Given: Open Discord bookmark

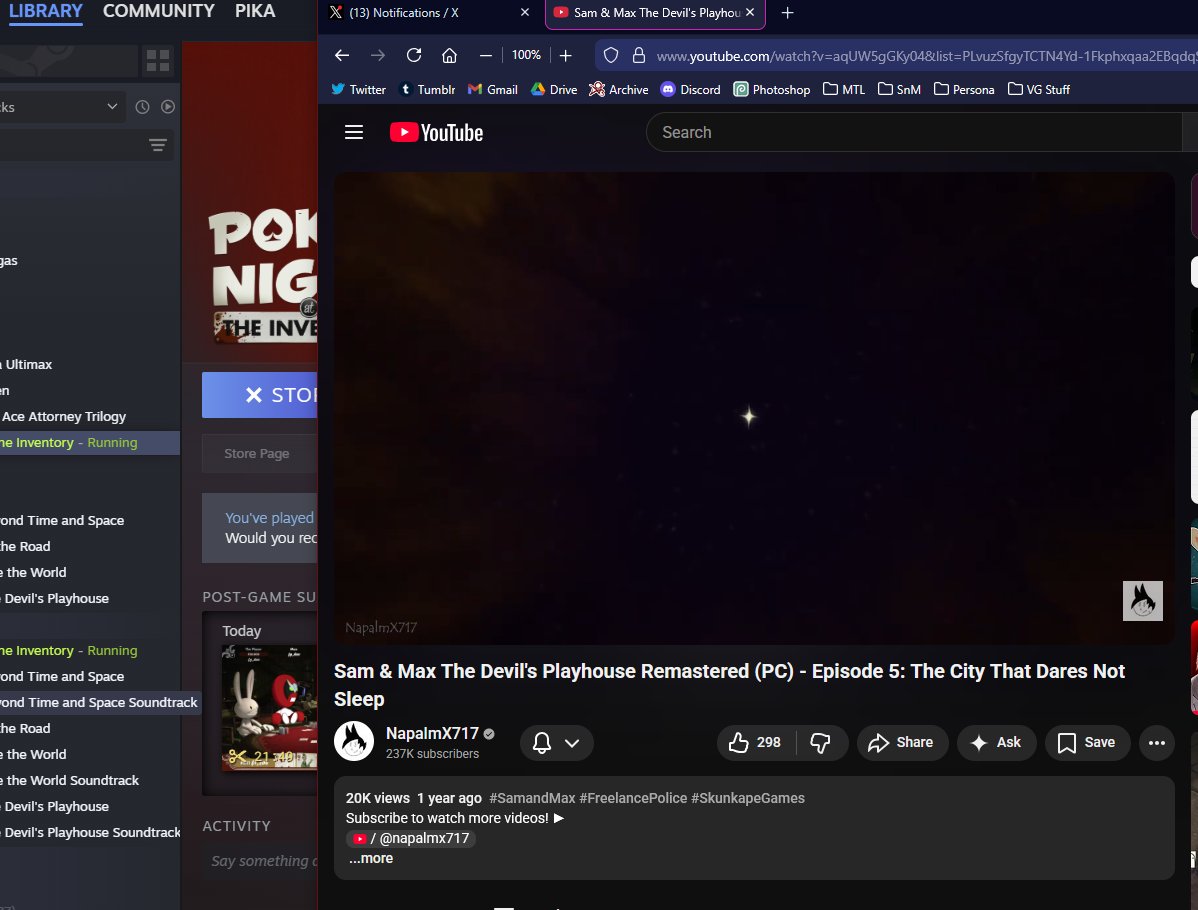Looking at the screenshot, I should tap(690, 89).
